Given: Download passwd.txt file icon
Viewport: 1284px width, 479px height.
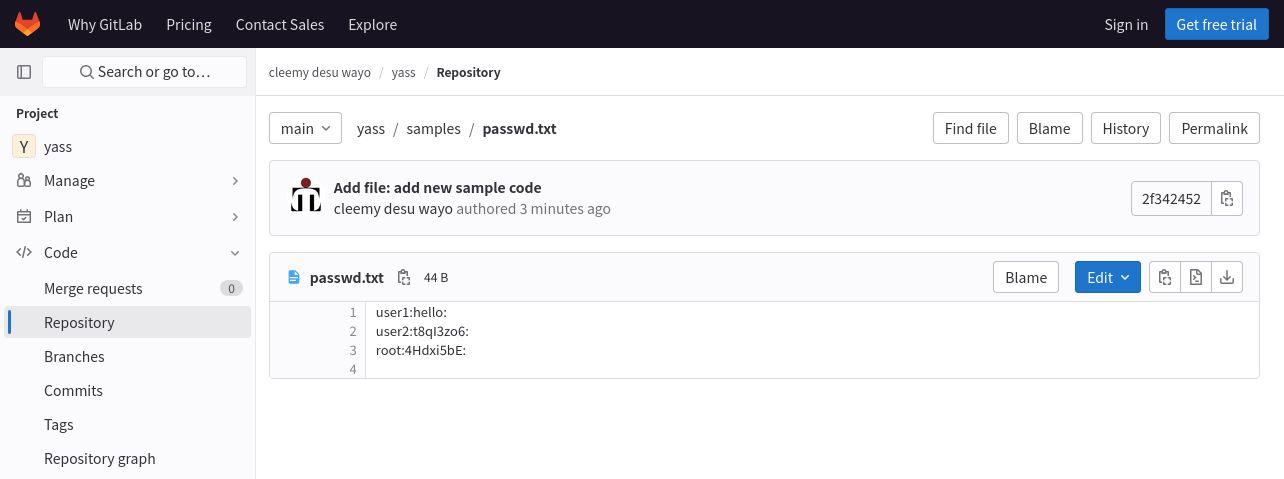Looking at the screenshot, I should tap(1227, 277).
